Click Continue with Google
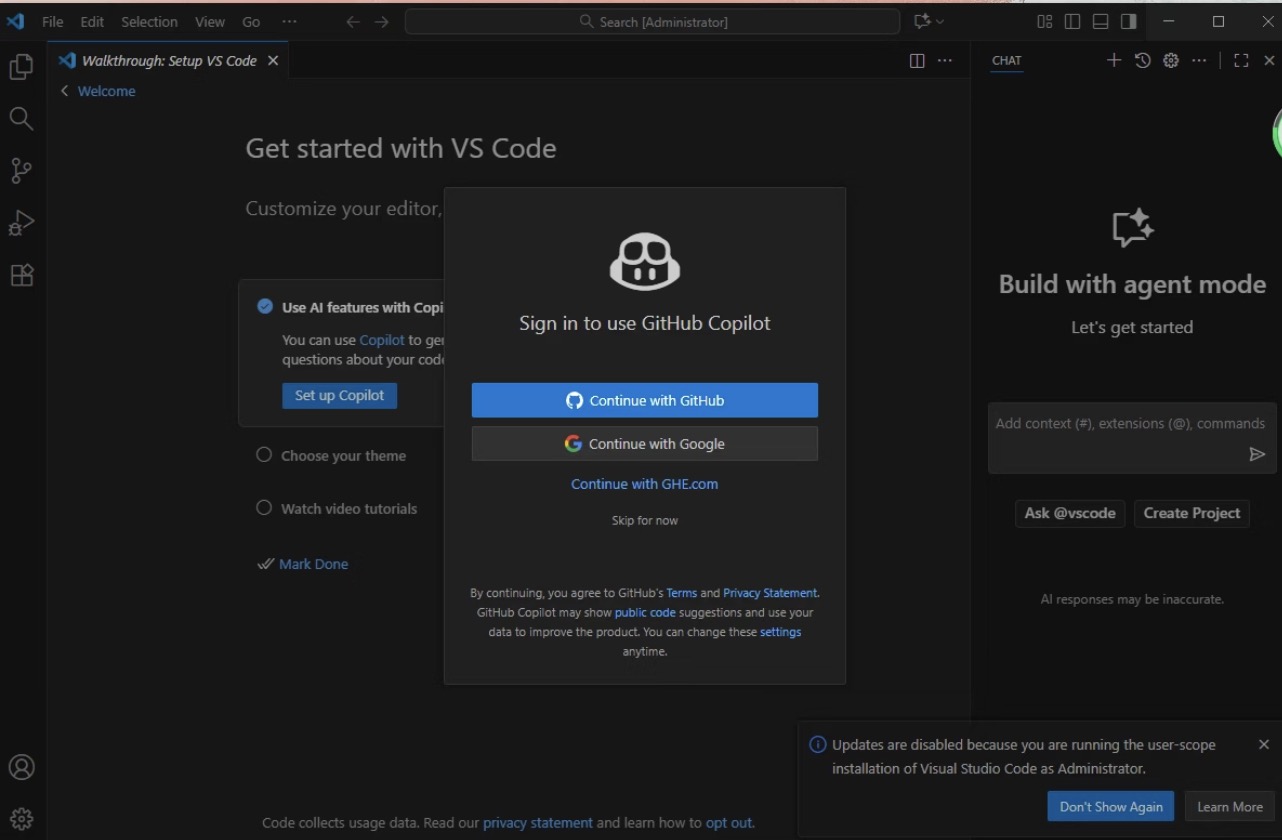 click(645, 444)
